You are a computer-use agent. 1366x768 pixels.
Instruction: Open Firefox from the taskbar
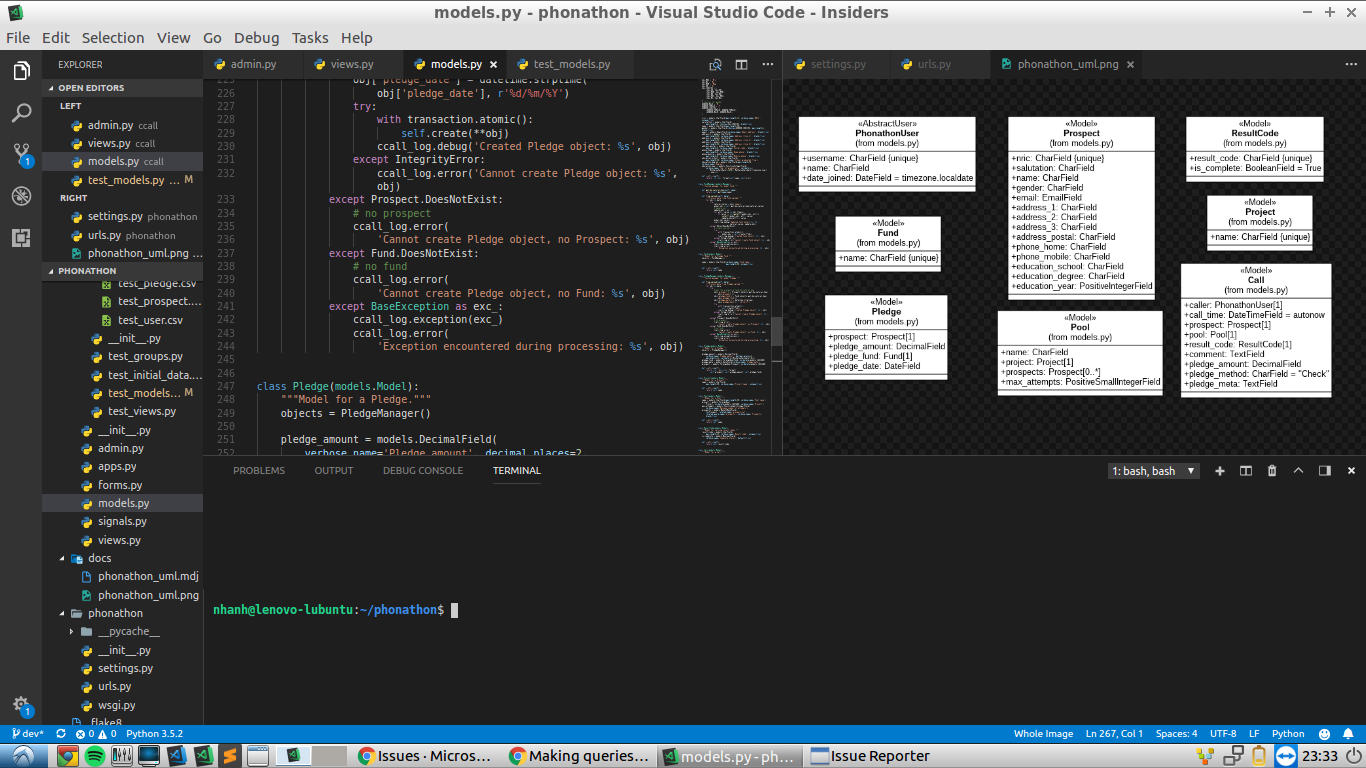tap(66, 755)
